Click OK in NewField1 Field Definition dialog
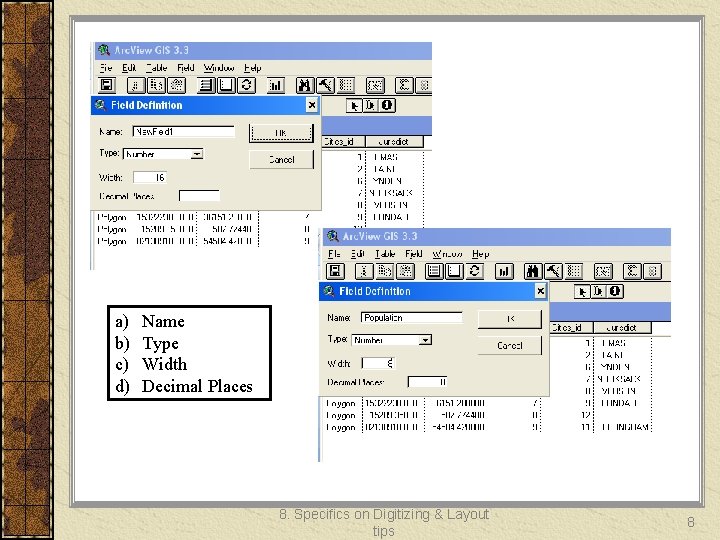720x540 pixels. 281,133
